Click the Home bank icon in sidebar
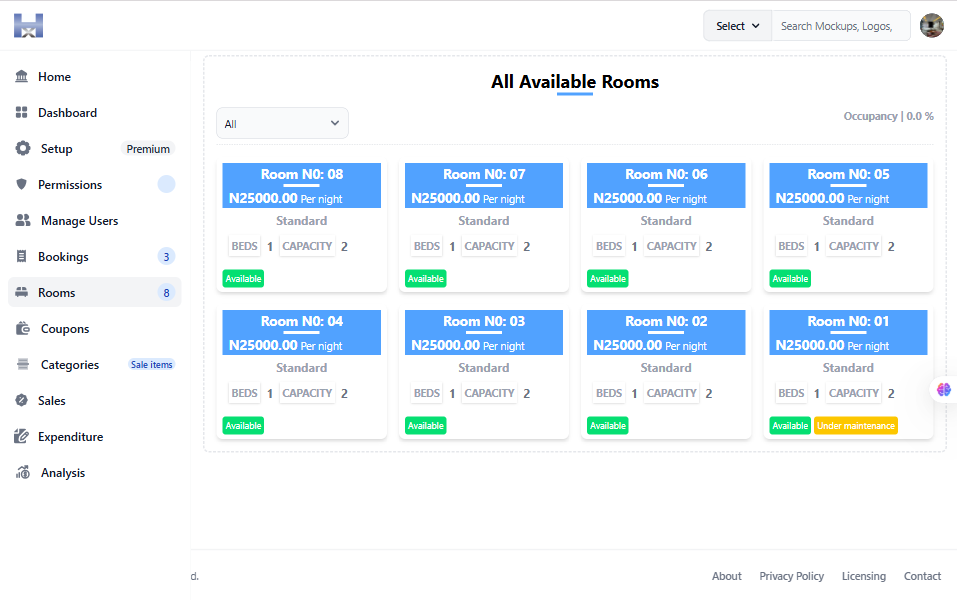The height and width of the screenshot is (600, 957). tap(22, 77)
